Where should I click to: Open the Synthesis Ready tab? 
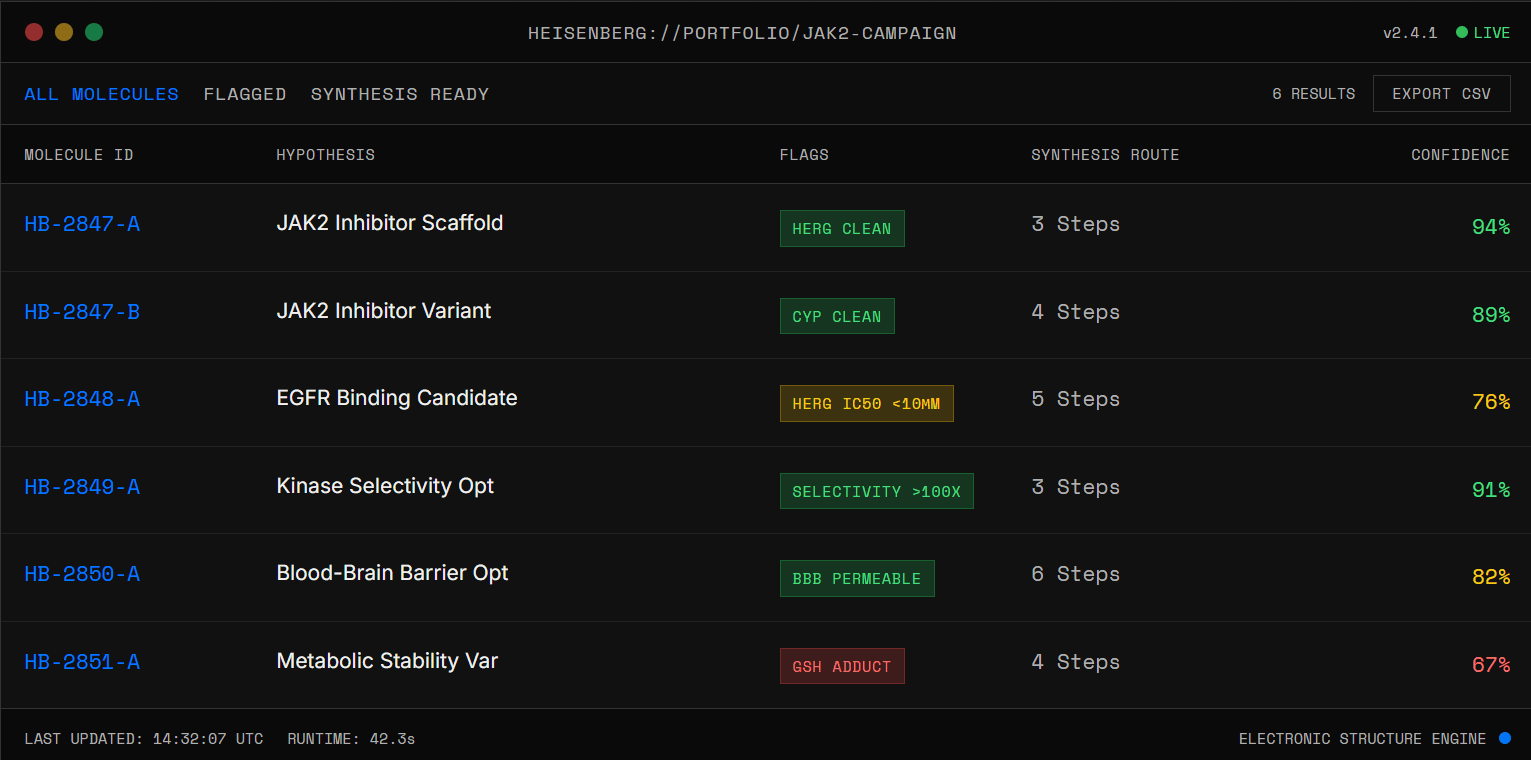point(400,94)
